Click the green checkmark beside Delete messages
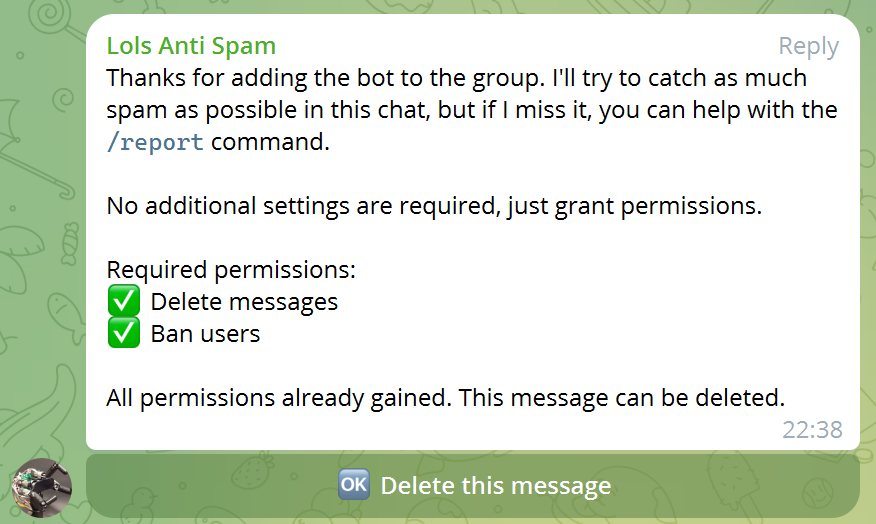Viewport: 876px width, 524px height. tap(123, 301)
